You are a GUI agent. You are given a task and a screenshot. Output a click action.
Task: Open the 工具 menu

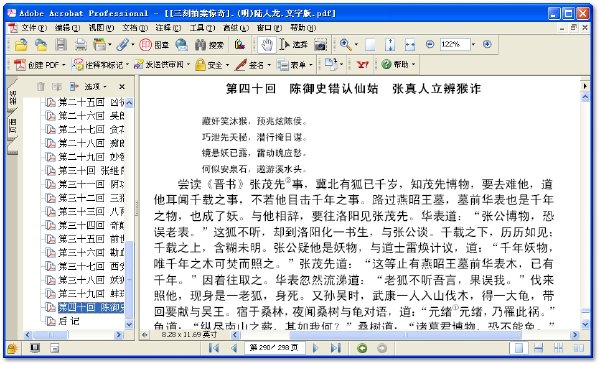(202, 28)
